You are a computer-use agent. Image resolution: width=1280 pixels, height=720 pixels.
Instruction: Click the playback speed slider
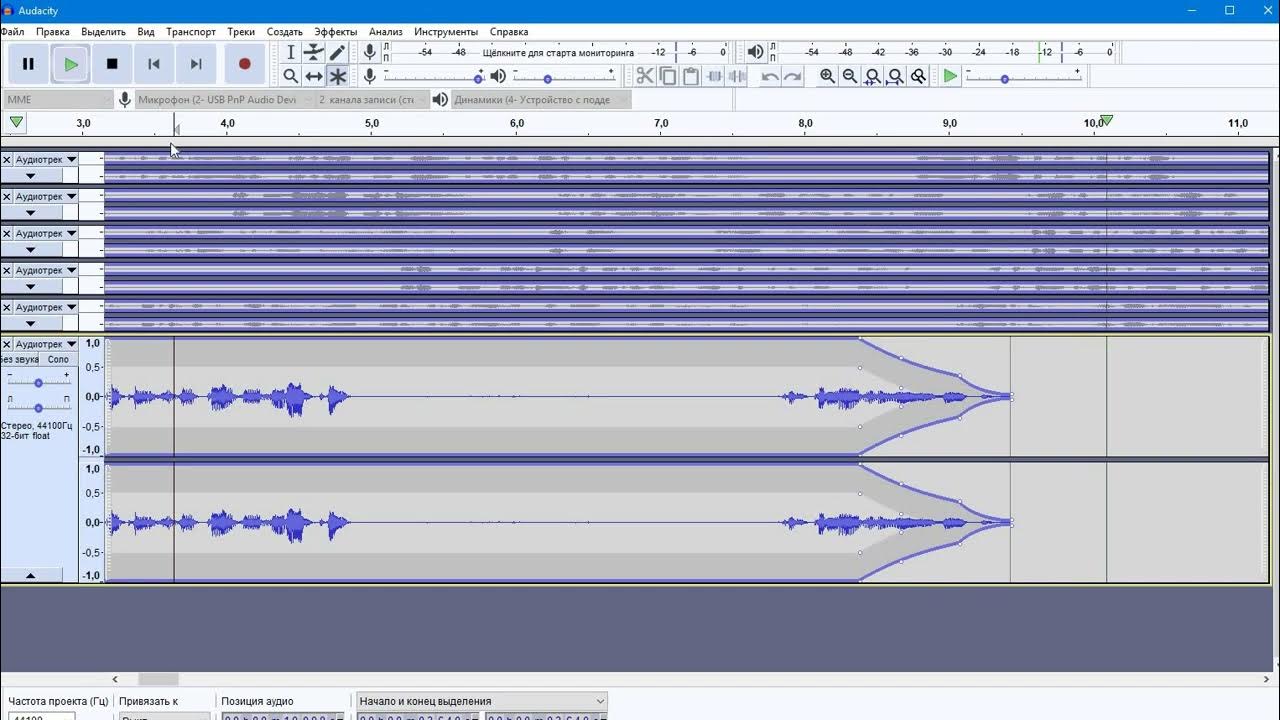point(1021,76)
